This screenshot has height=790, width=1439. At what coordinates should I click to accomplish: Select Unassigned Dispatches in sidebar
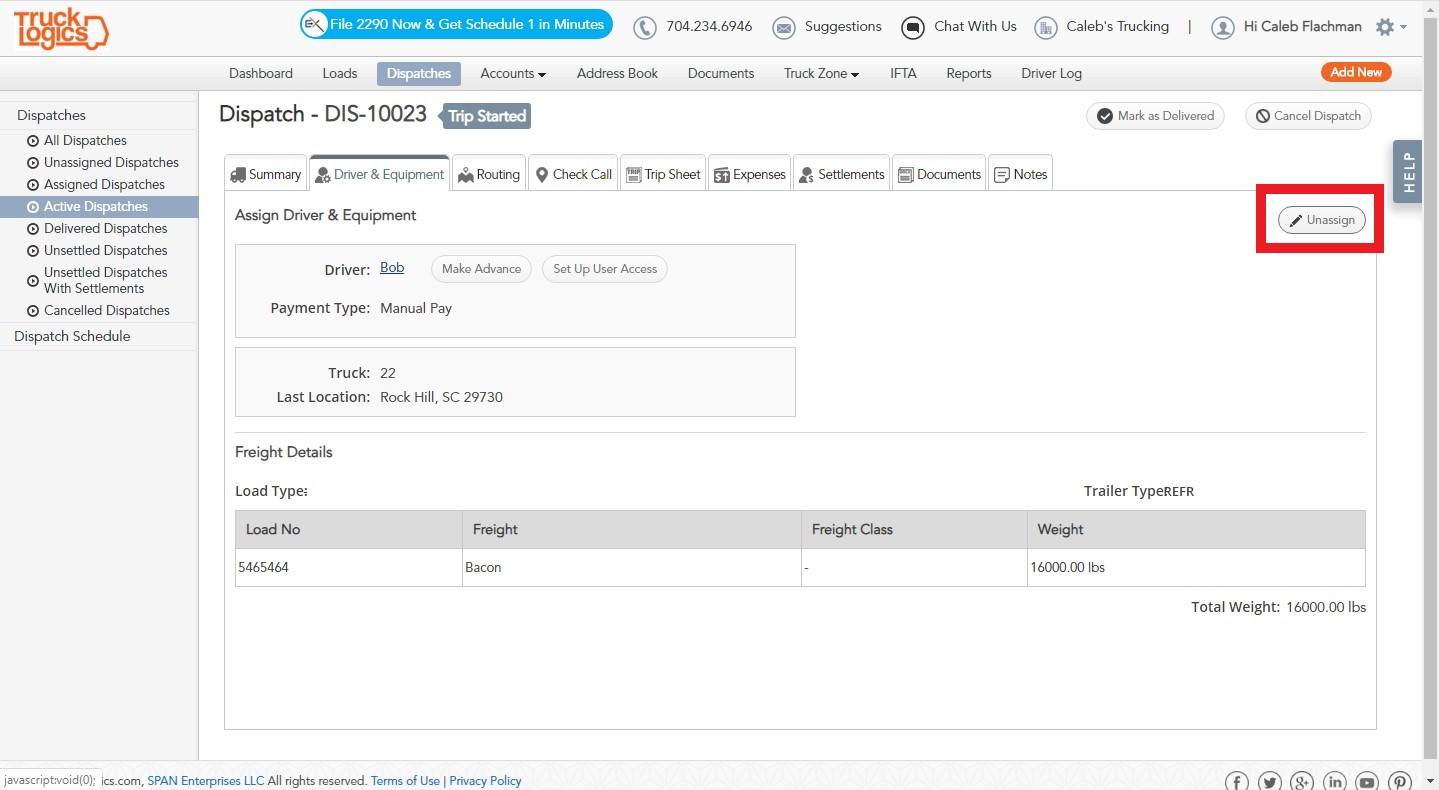(111, 162)
